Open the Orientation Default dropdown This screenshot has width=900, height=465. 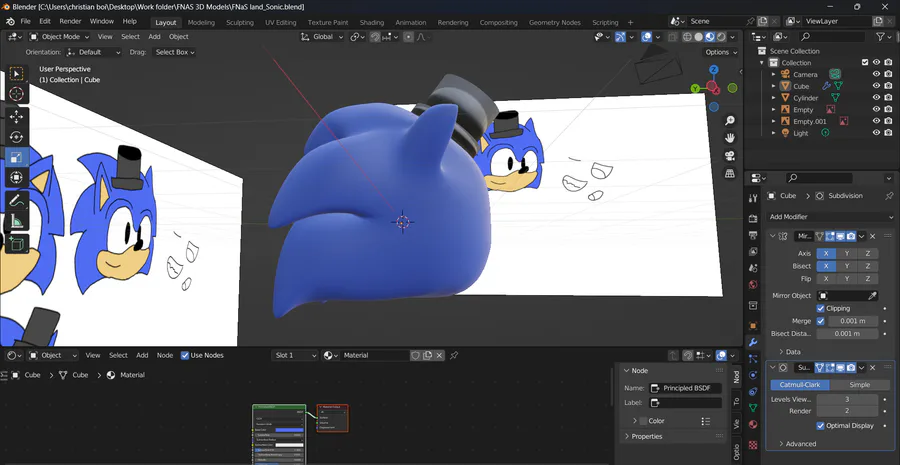(94, 52)
